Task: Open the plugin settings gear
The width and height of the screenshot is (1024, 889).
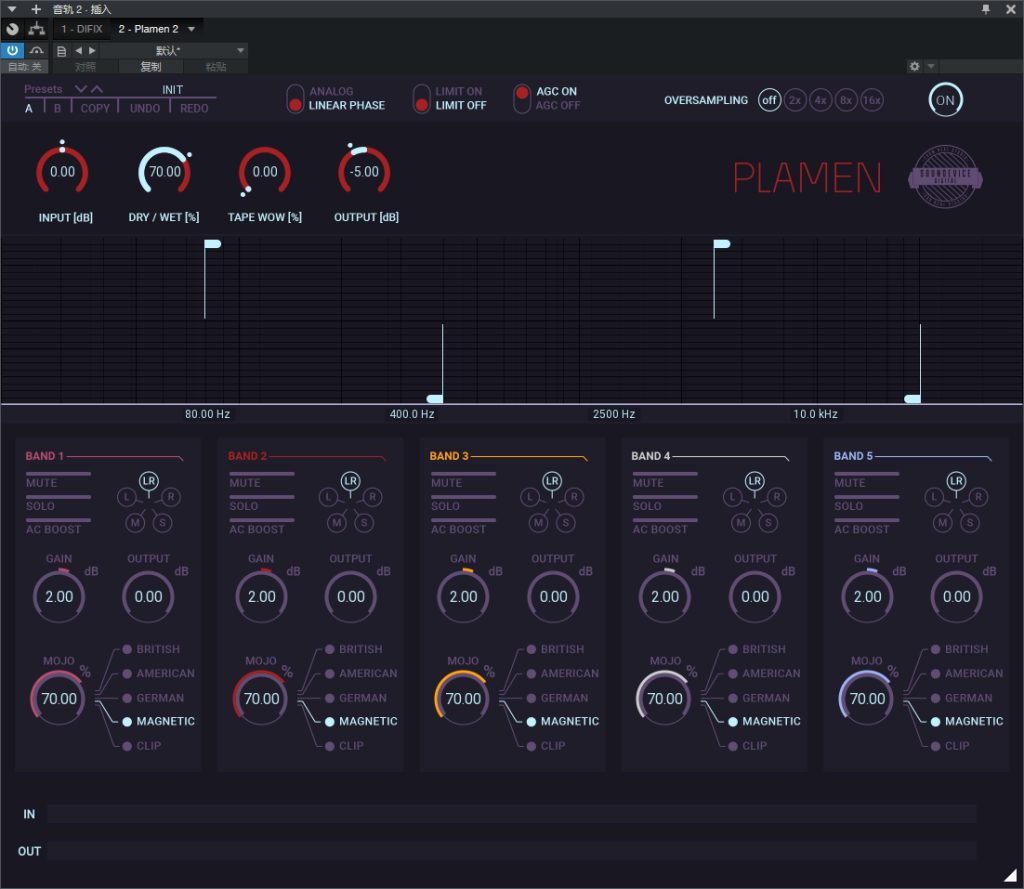Action: (x=914, y=66)
